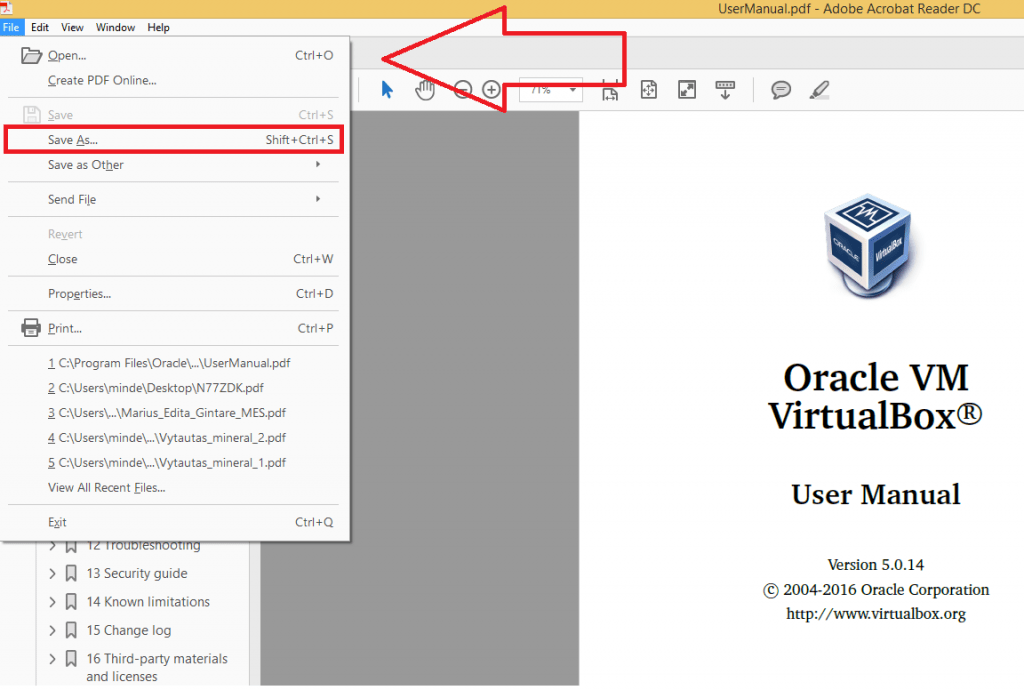Open the sticky note comment tool
The width and height of the screenshot is (1024, 690).
[x=781, y=89]
